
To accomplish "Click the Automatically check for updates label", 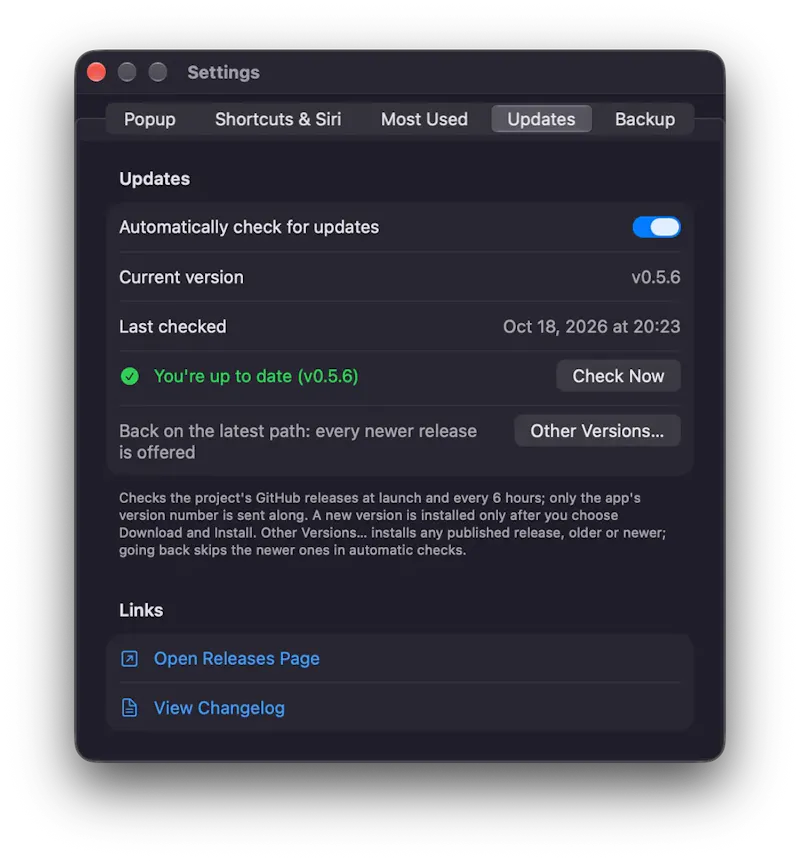I will point(249,227).
